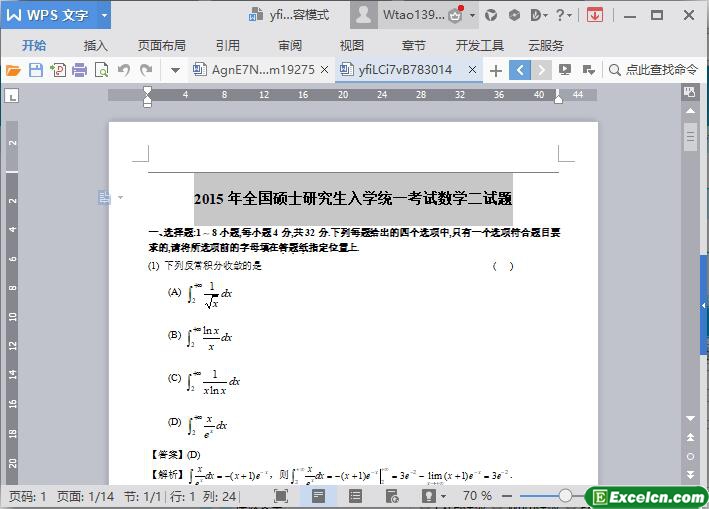709x509 pixels.
Task: Open the Wtao139 account name
Action: coord(413,15)
